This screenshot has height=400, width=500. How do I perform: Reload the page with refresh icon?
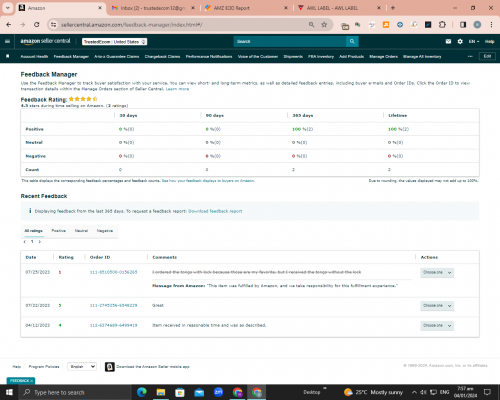pos(37,25)
